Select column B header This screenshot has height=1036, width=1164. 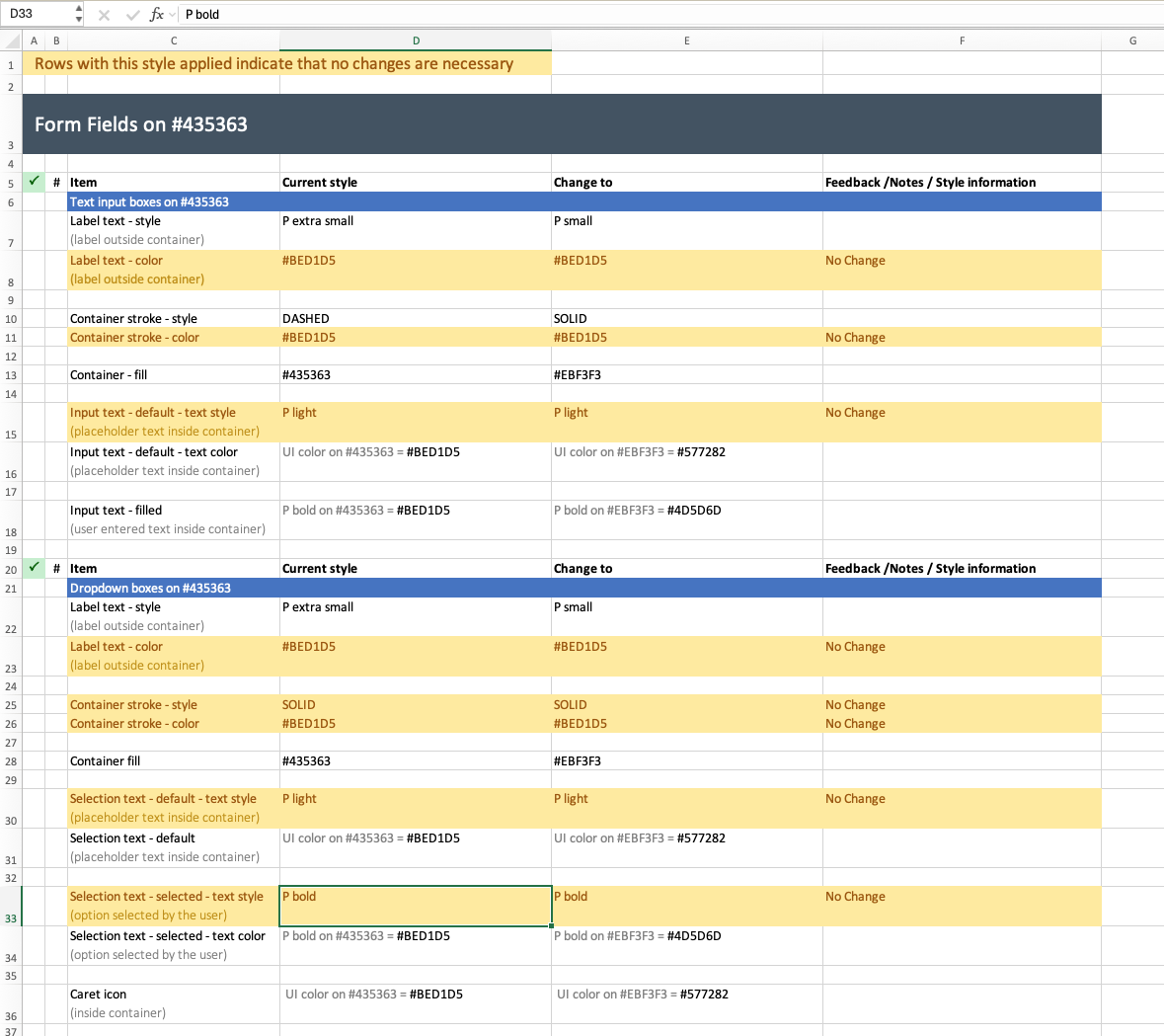pyautogui.click(x=56, y=40)
